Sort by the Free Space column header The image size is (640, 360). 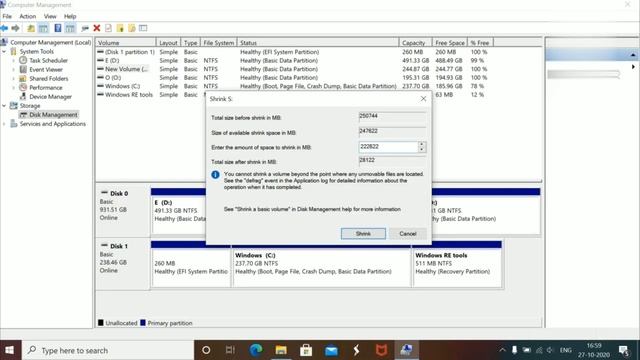tap(449, 42)
